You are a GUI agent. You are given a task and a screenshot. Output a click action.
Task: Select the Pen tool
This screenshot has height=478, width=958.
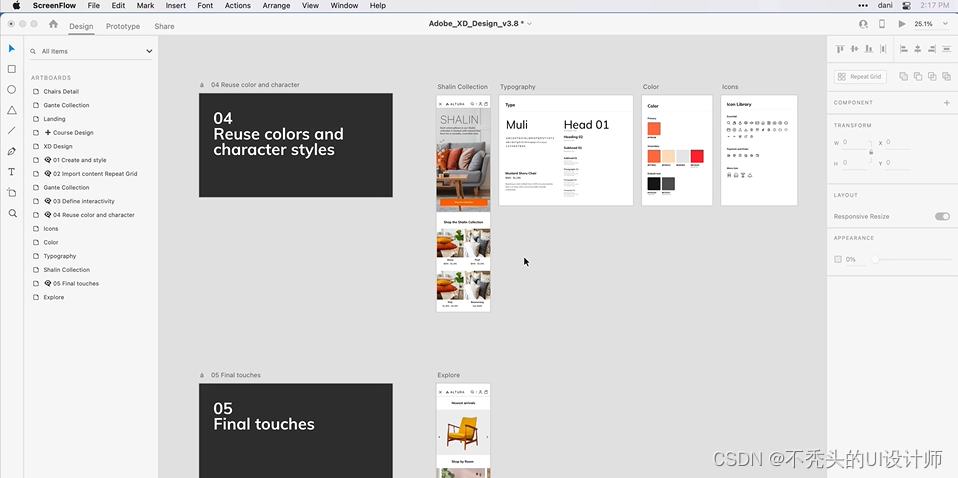pos(12,151)
